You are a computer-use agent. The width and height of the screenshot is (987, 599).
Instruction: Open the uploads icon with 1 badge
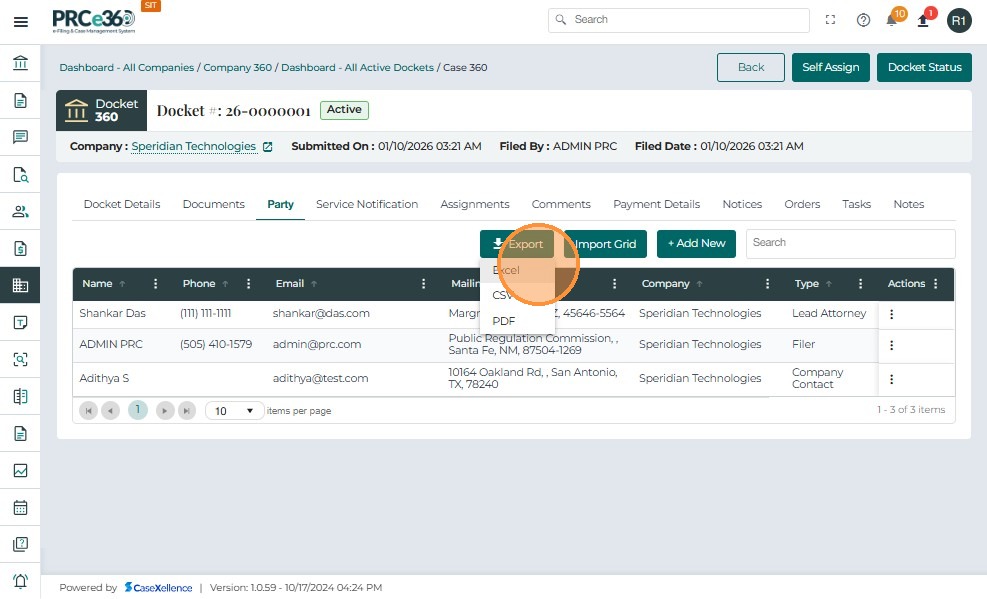pyautogui.click(x=923, y=21)
